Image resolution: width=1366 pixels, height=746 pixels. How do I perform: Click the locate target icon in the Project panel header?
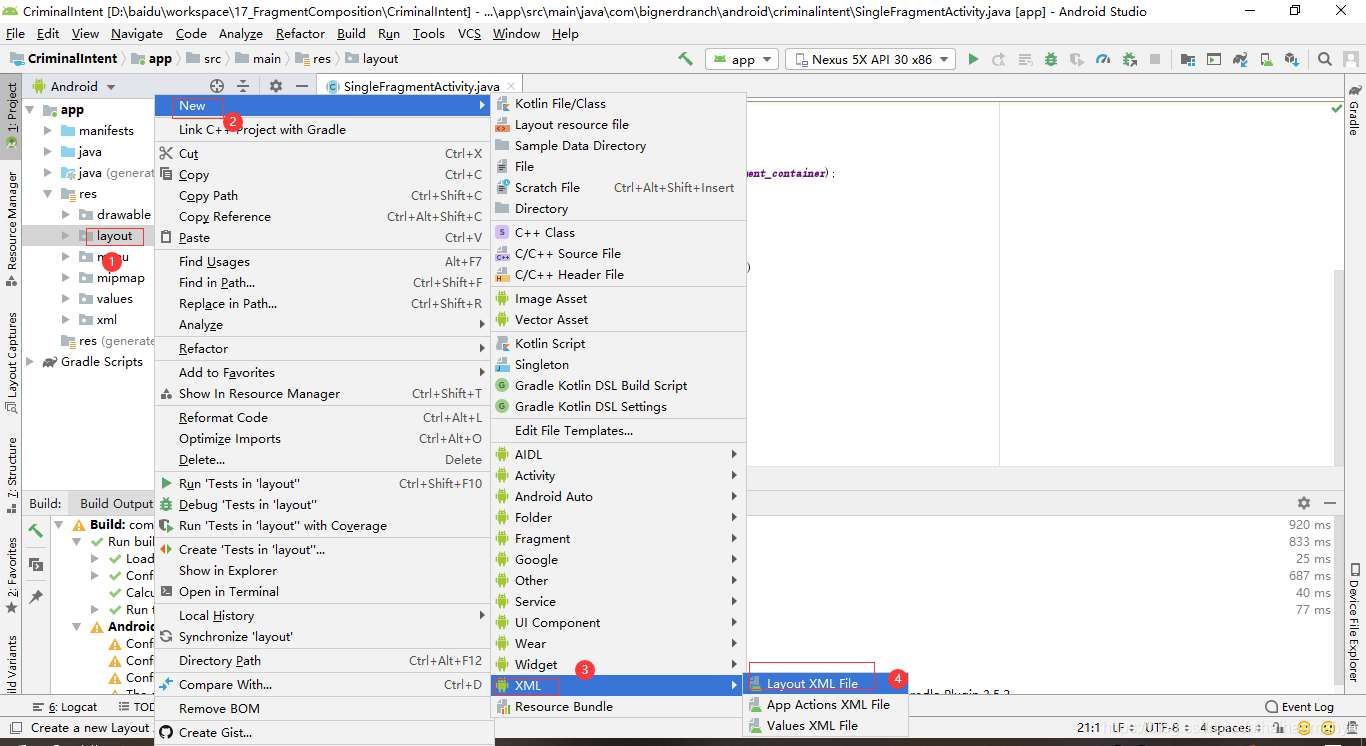pos(217,86)
